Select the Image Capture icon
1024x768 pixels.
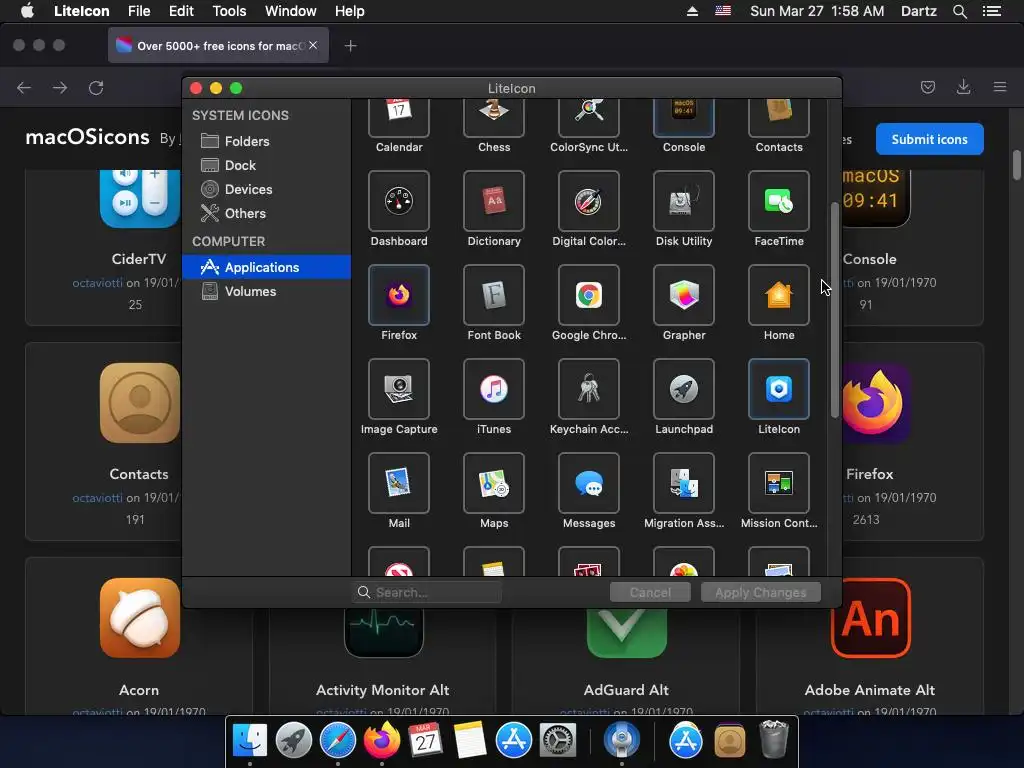[x=398, y=389]
